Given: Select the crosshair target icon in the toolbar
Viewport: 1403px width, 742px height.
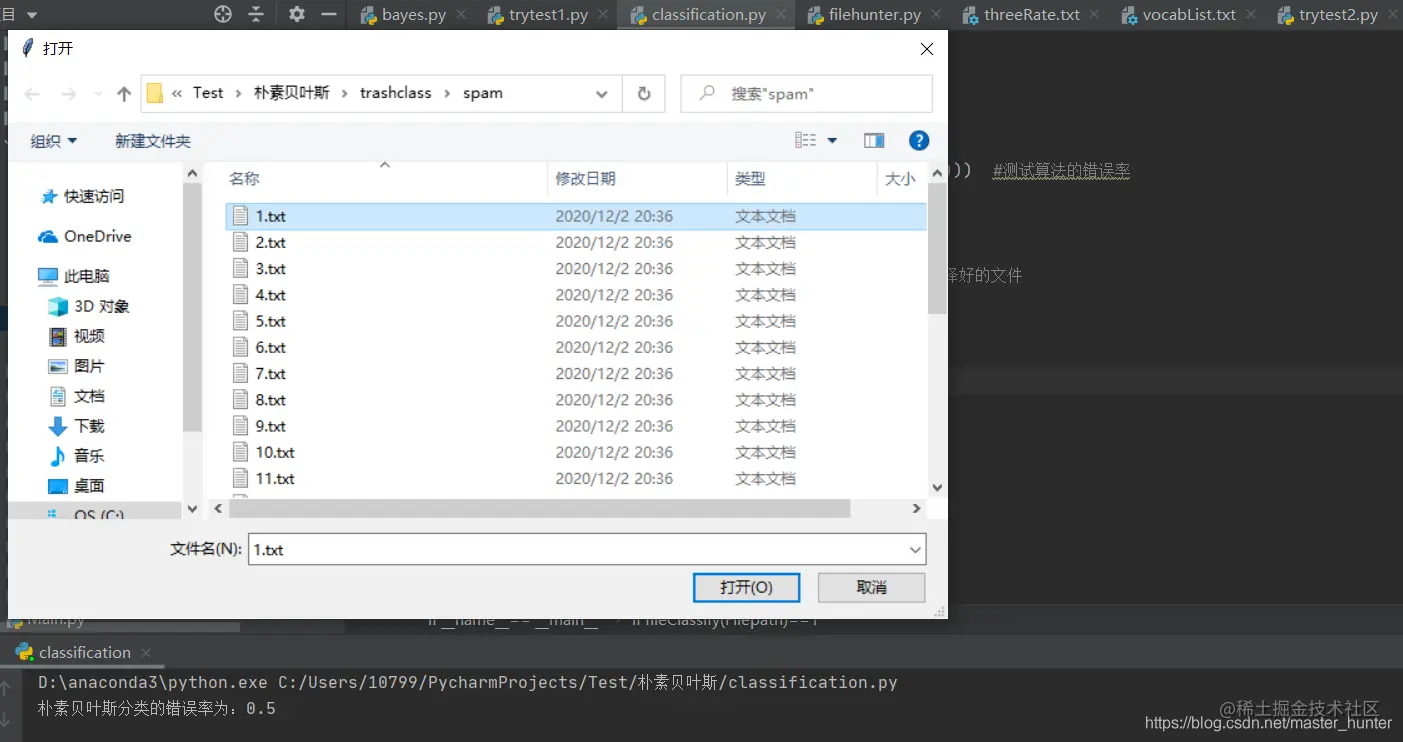Looking at the screenshot, I should pos(222,14).
